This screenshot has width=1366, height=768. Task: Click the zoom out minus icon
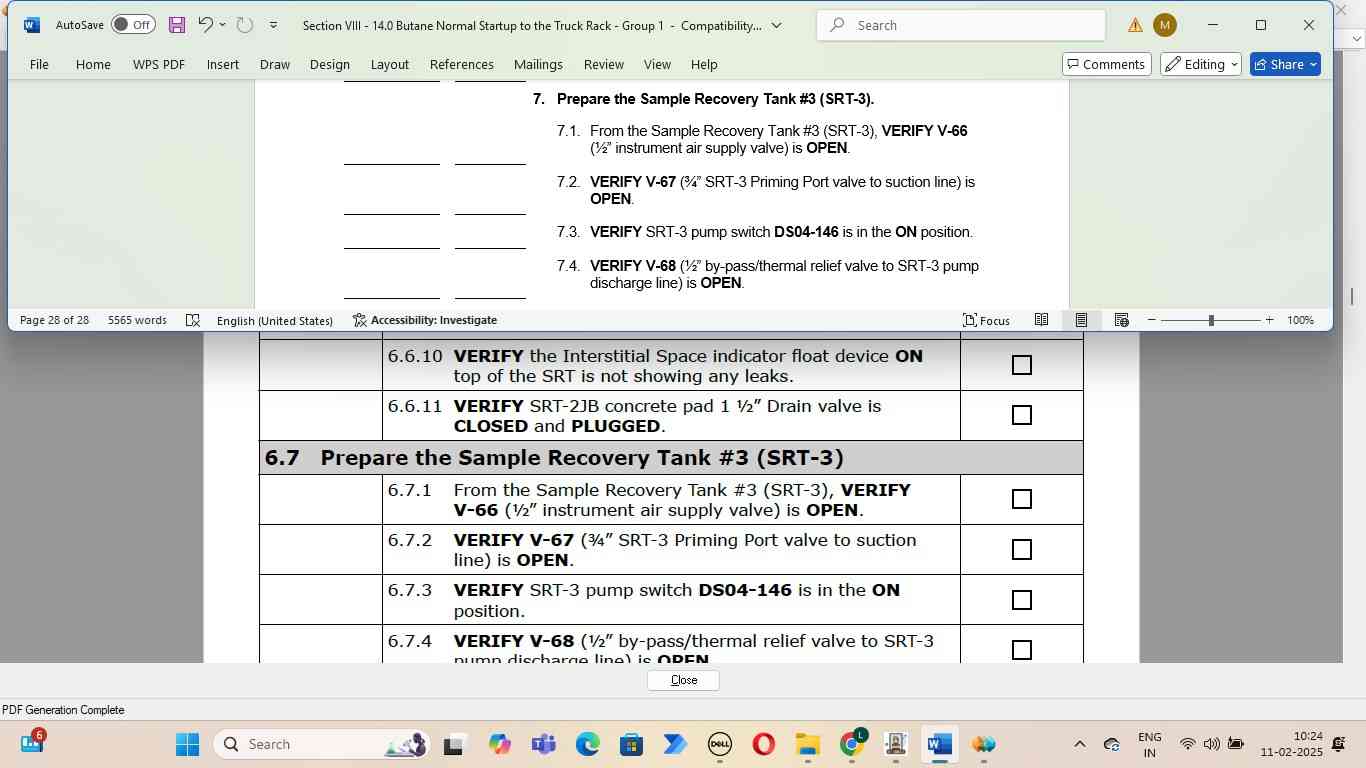point(1152,320)
